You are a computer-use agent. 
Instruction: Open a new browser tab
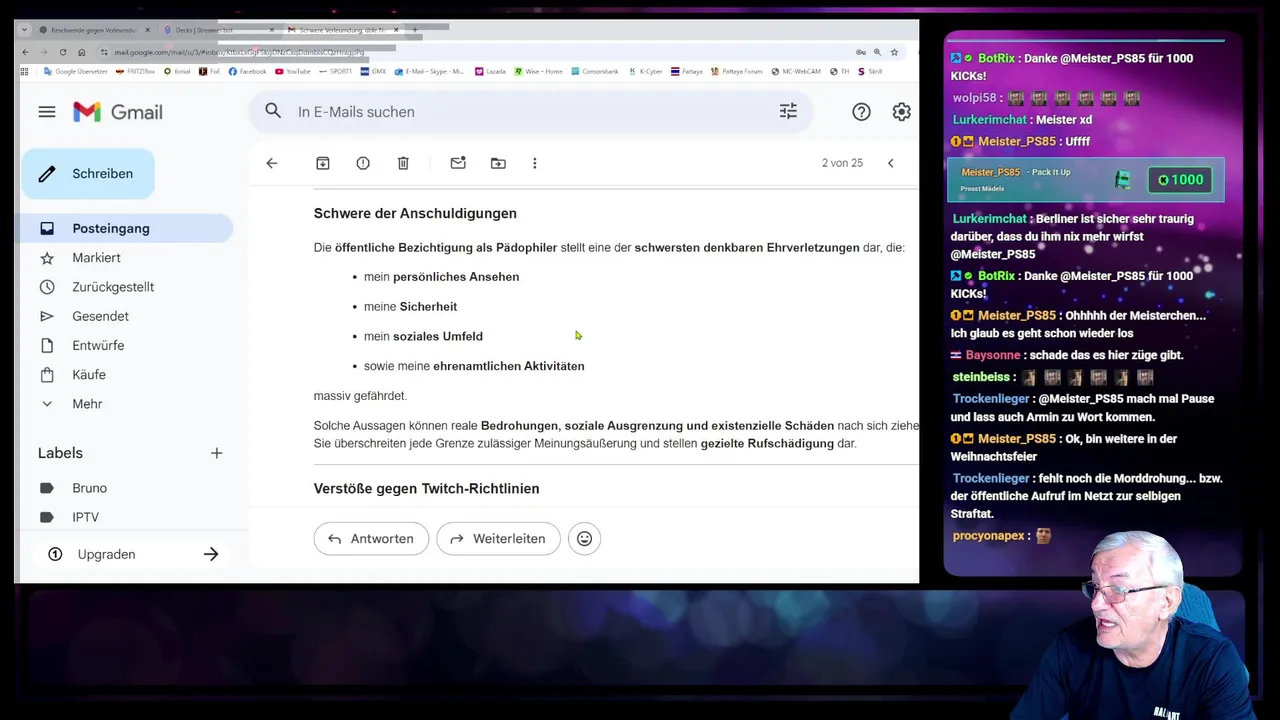(415, 30)
